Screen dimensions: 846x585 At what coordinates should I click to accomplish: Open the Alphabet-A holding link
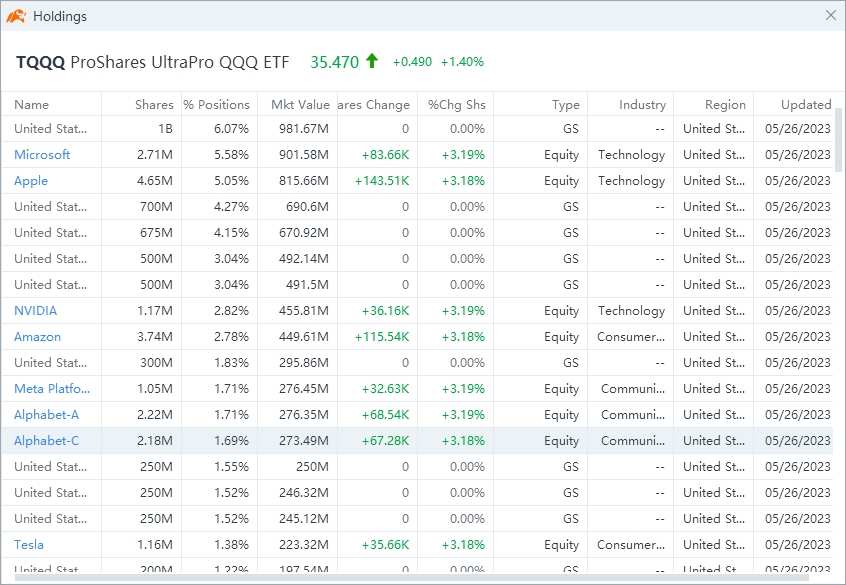pos(46,415)
